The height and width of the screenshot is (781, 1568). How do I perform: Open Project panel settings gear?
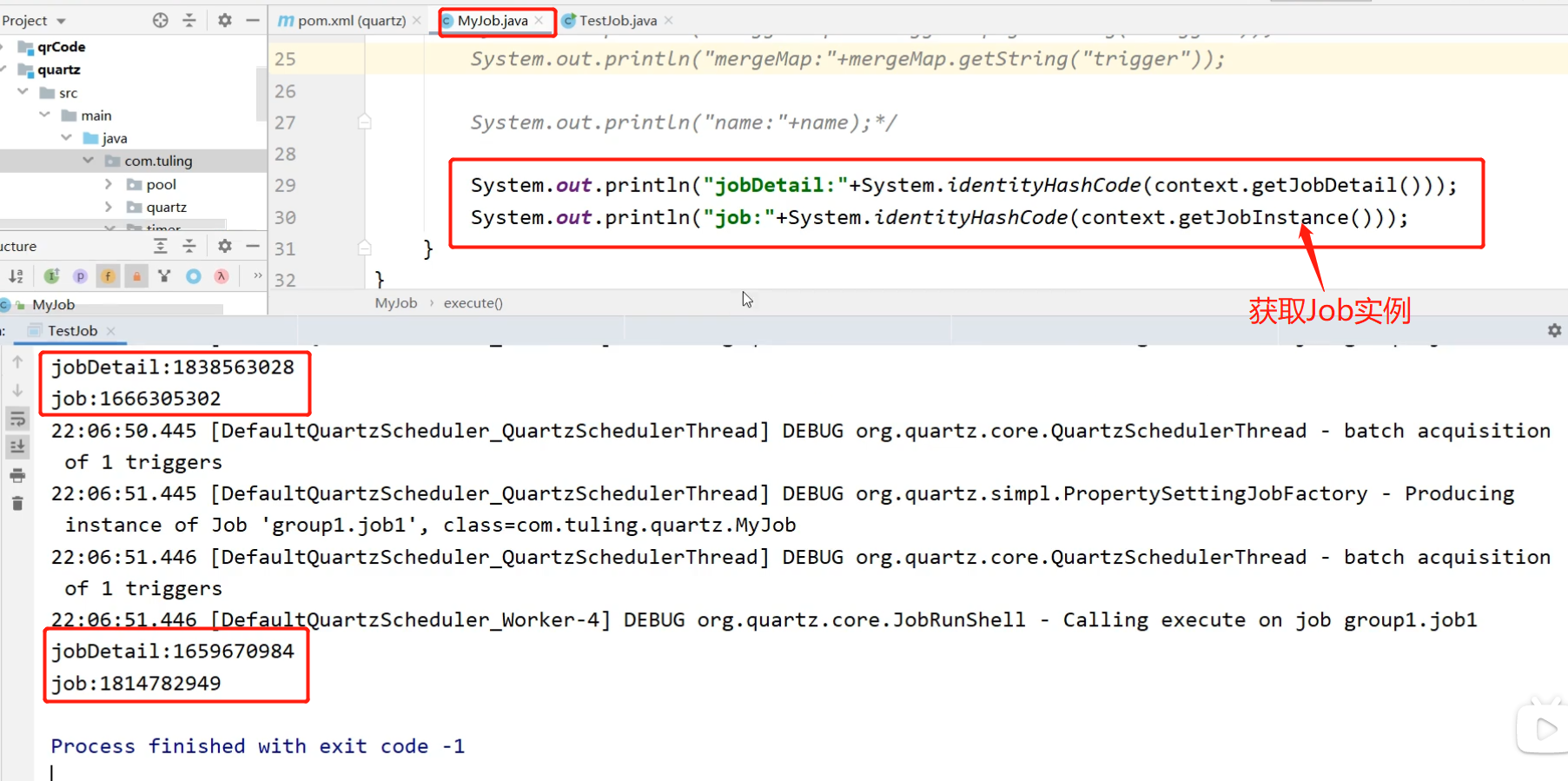click(x=225, y=20)
